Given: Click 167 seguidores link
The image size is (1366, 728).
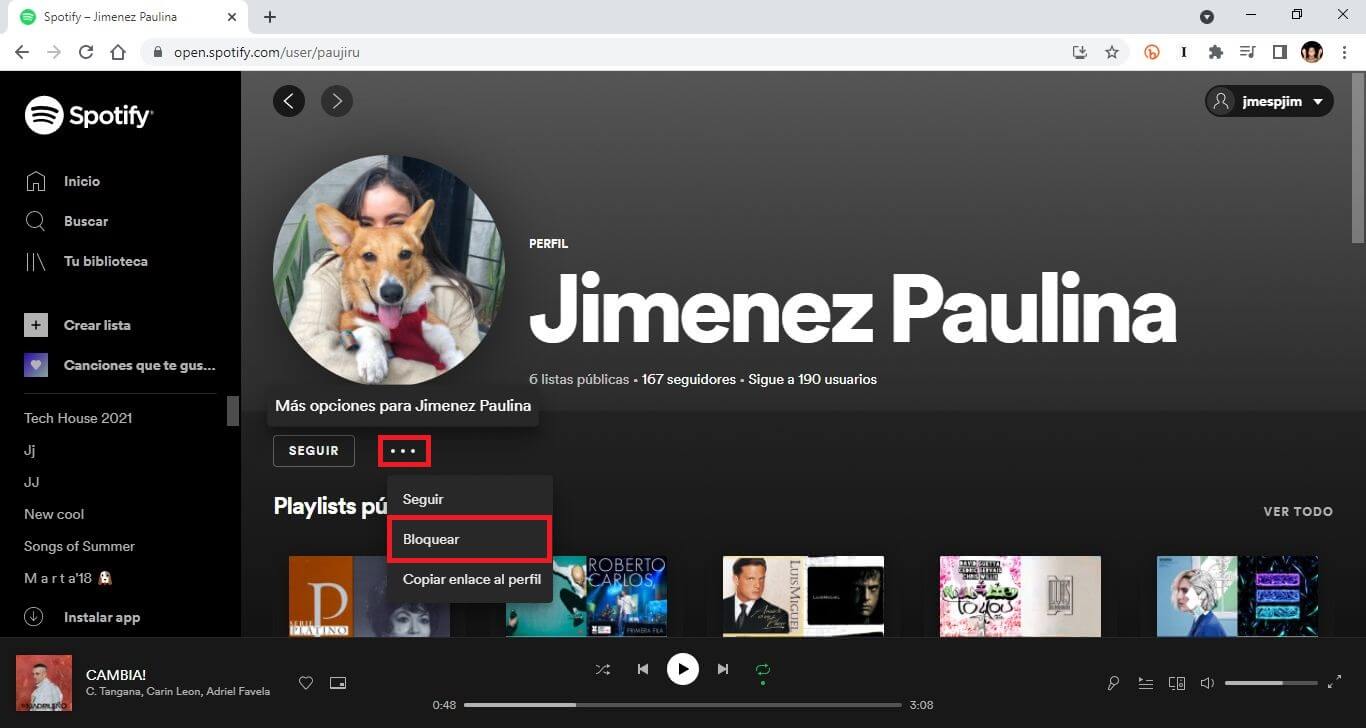Looking at the screenshot, I should (688, 380).
